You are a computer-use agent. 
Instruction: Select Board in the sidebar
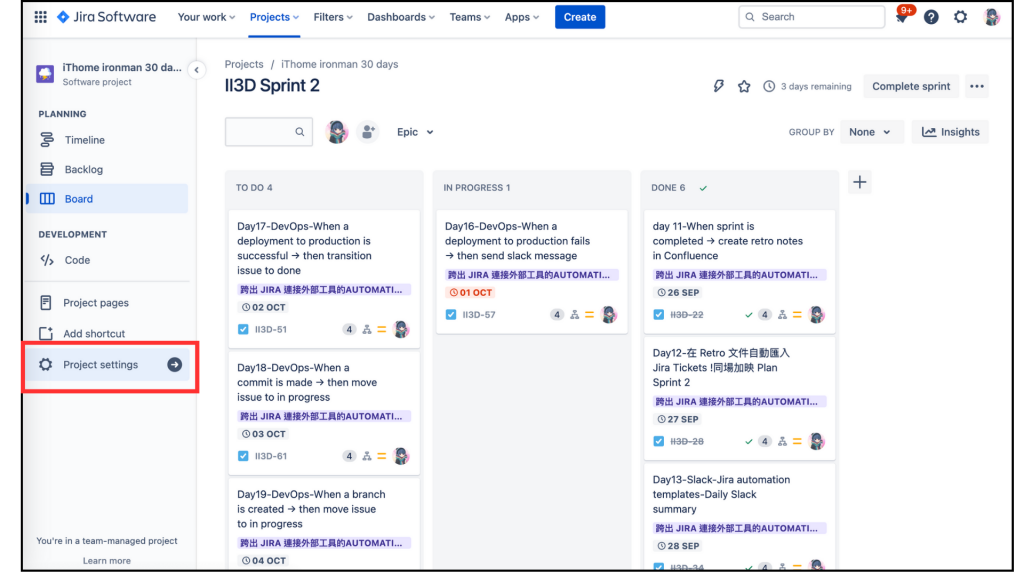pyautogui.click(x=107, y=199)
